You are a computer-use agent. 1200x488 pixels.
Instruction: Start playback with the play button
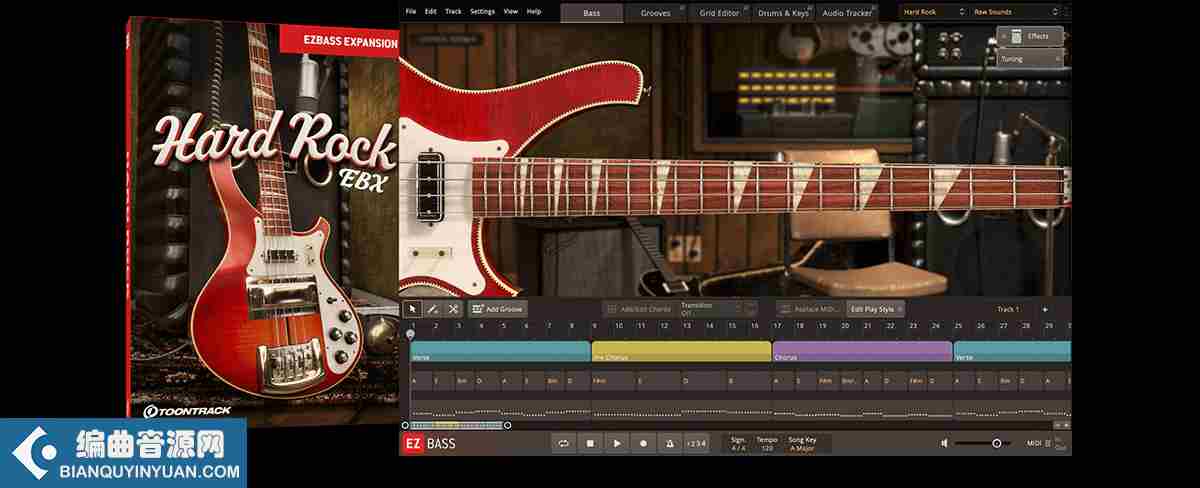617,443
